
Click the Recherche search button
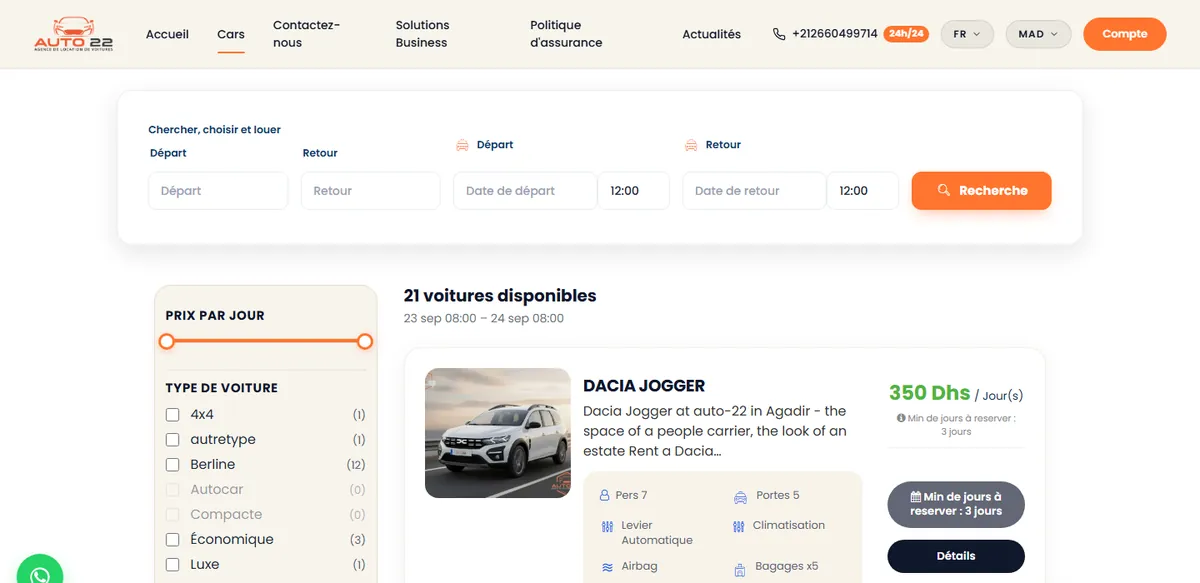click(x=981, y=190)
